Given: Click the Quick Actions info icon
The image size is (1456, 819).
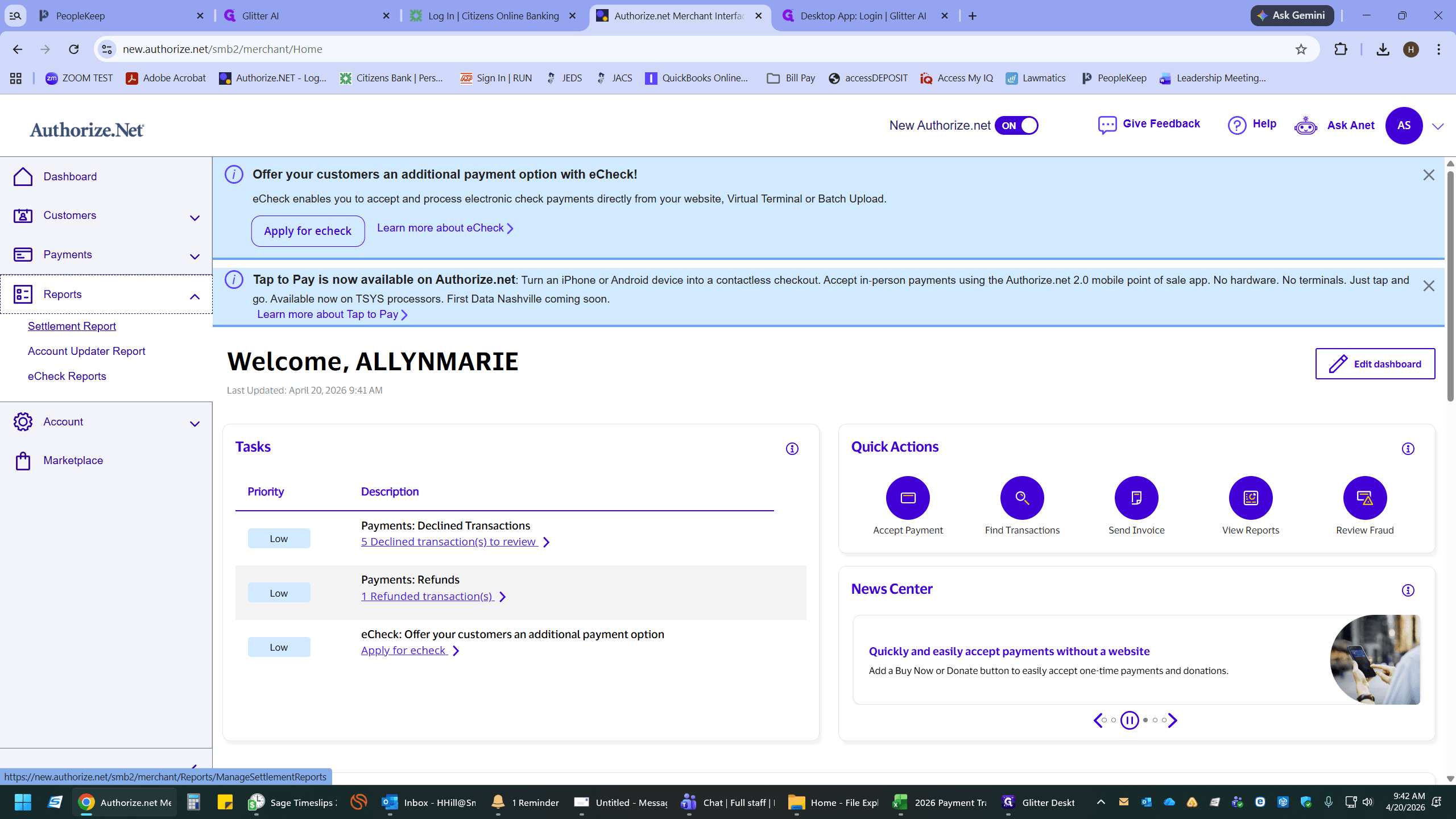Looking at the screenshot, I should point(1408,449).
